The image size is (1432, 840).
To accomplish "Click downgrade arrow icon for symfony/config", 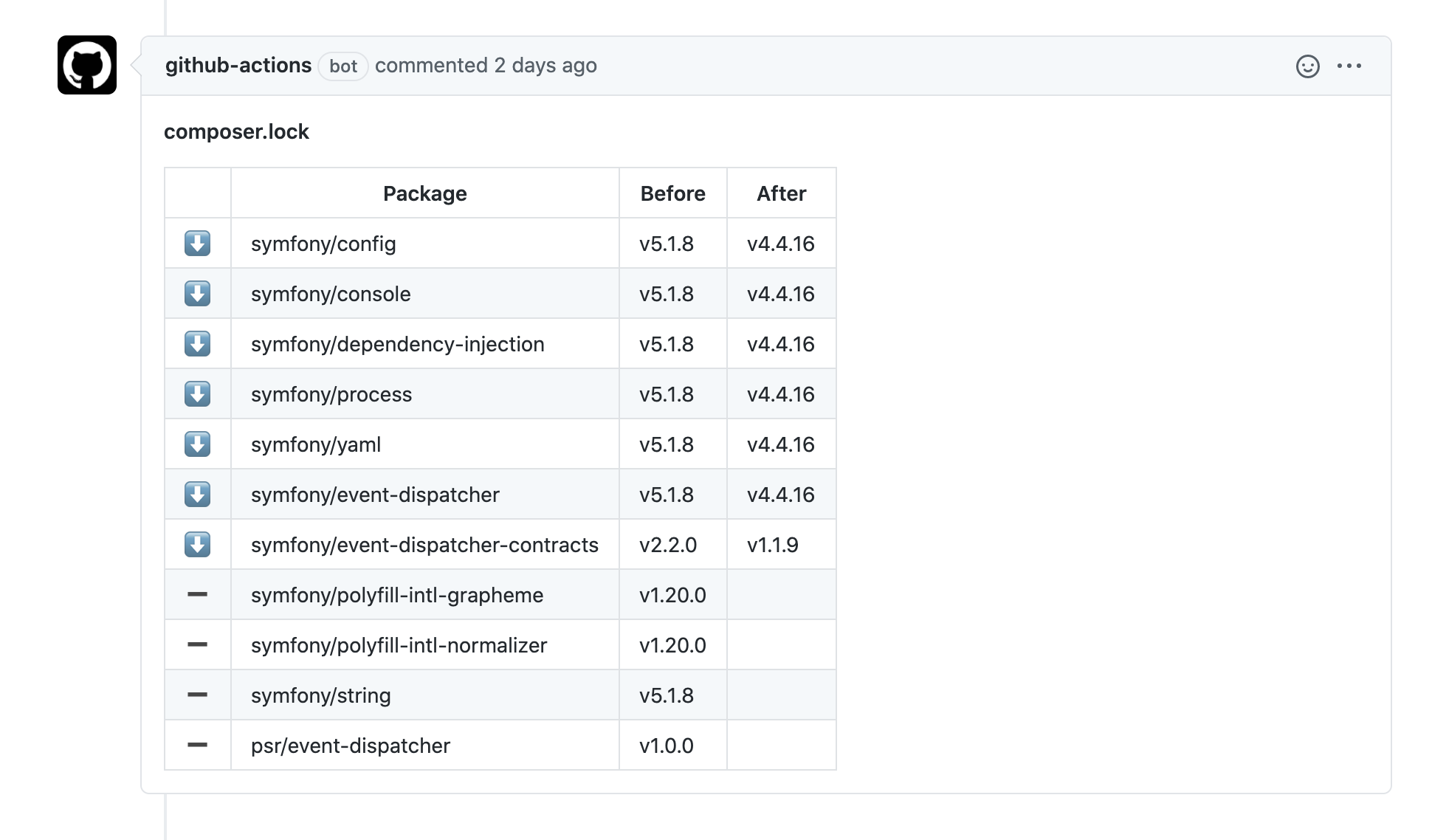I will coord(197,244).
